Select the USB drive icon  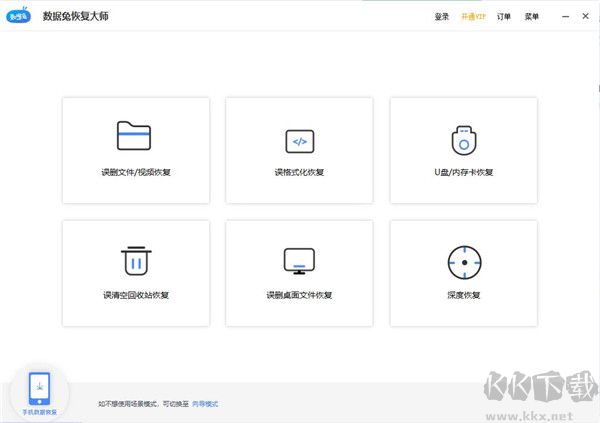pos(463,140)
